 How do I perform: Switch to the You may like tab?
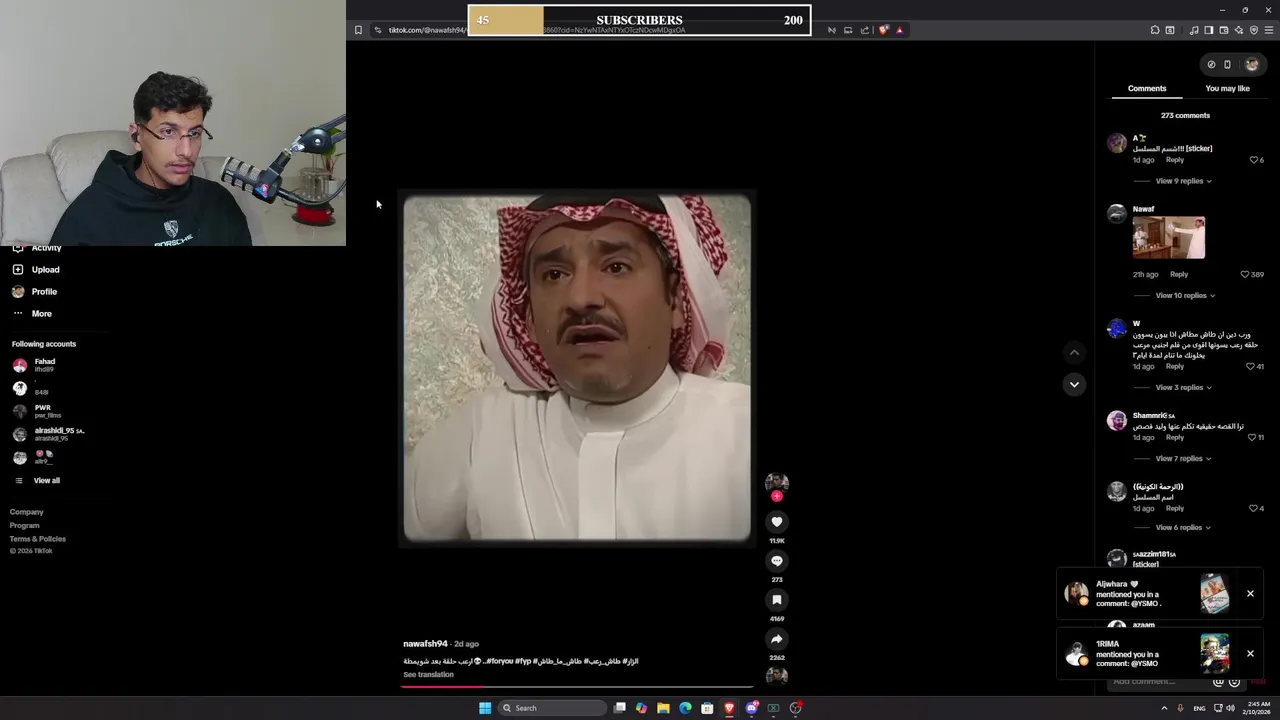[x=1227, y=88]
